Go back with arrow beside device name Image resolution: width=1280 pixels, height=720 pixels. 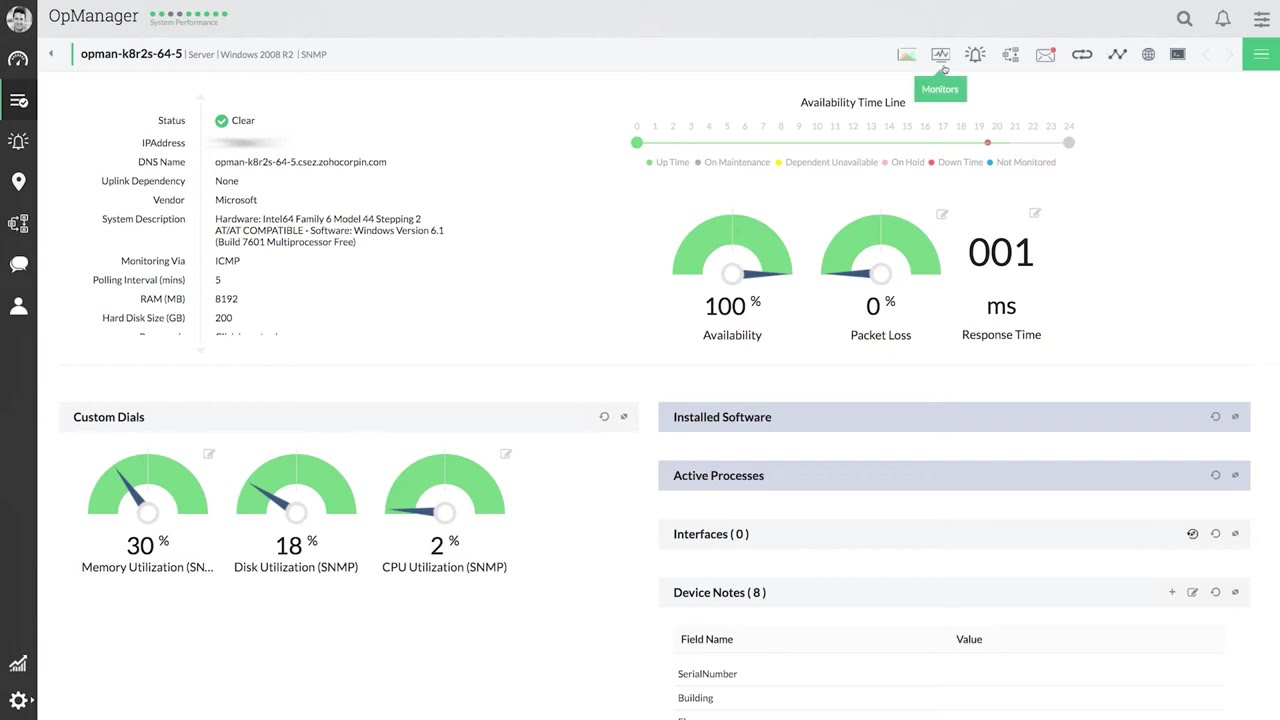(51, 54)
